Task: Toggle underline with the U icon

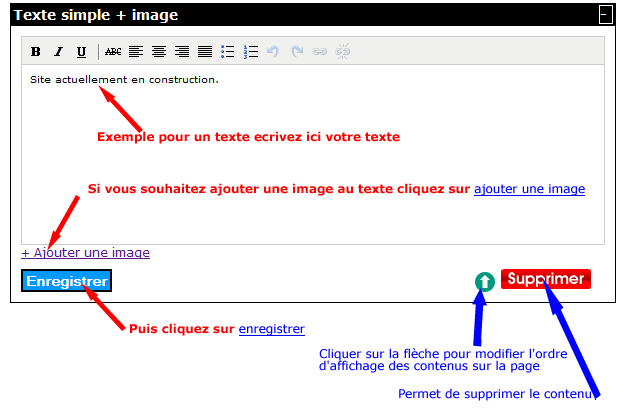Action: [81, 52]
